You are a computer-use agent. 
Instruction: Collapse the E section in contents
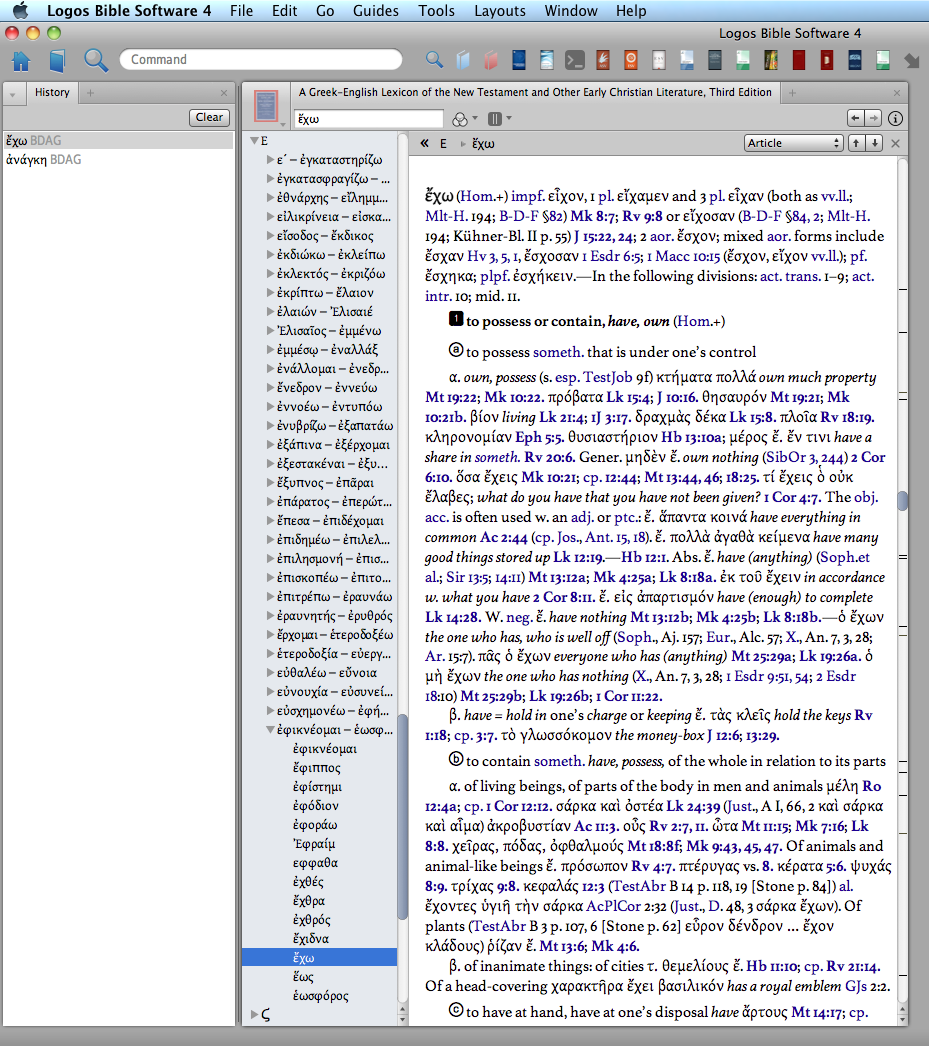pyautogui.click(x=254, y=141)
